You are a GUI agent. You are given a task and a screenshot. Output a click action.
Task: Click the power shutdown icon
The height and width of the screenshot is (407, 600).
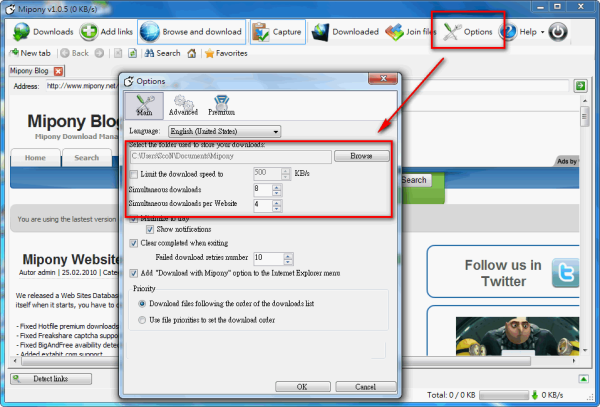558,32
